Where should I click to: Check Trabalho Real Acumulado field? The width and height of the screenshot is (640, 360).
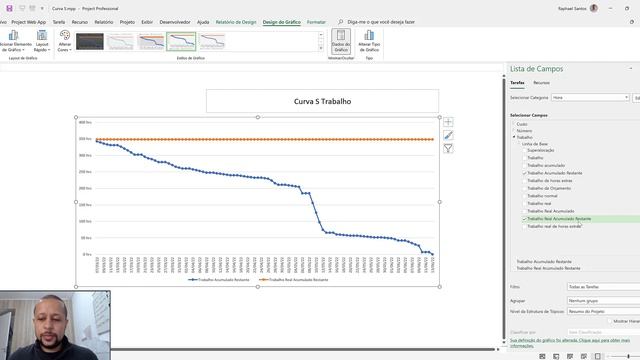524,211
